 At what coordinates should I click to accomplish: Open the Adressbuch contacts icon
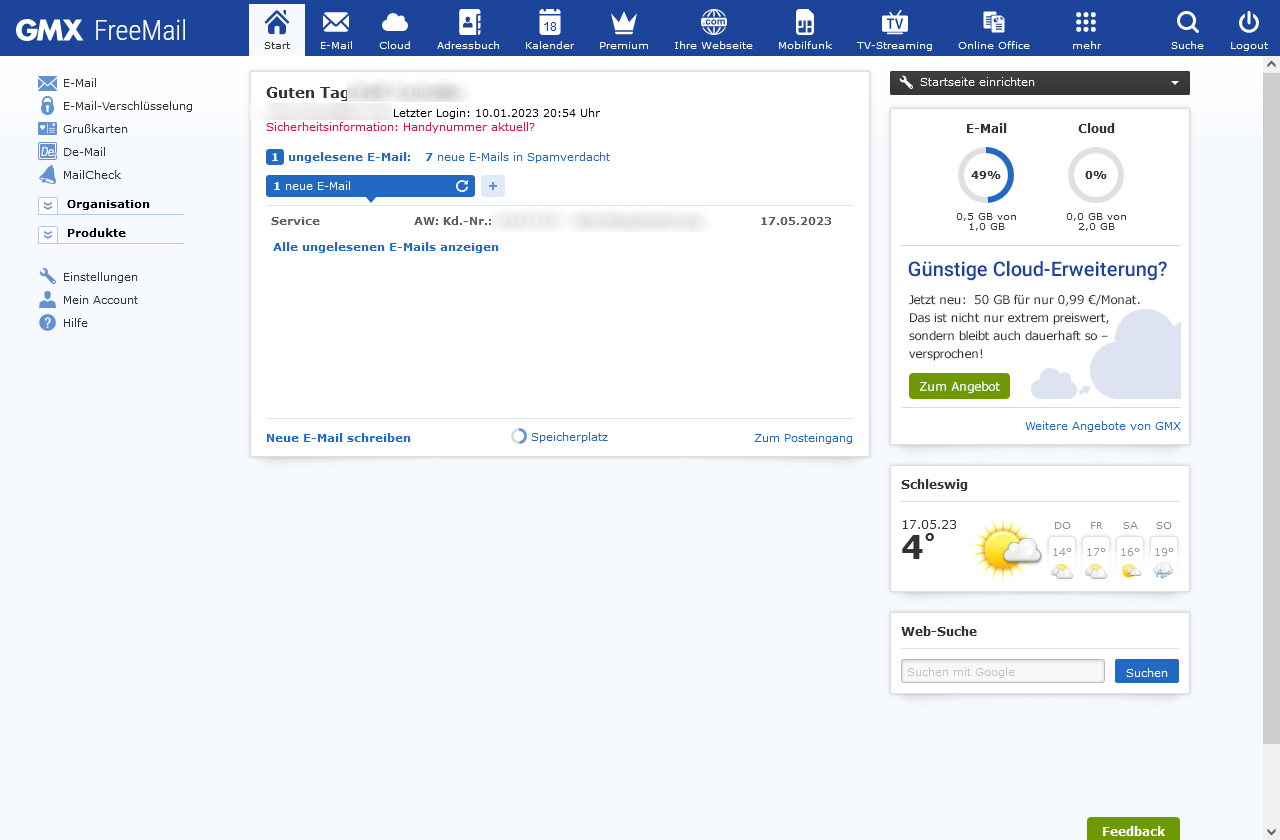click(x=468, y=30)
